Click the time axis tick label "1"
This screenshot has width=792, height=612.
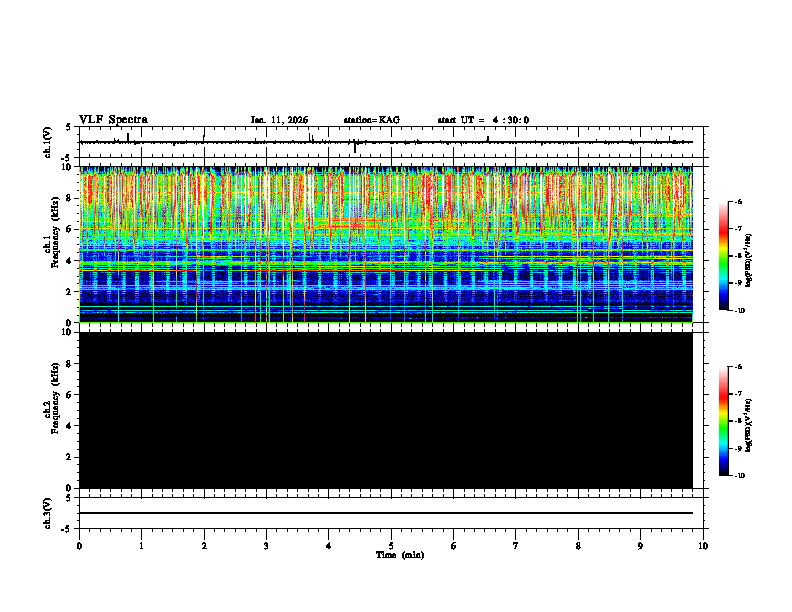pyautogui.click(x=141, y=546)
